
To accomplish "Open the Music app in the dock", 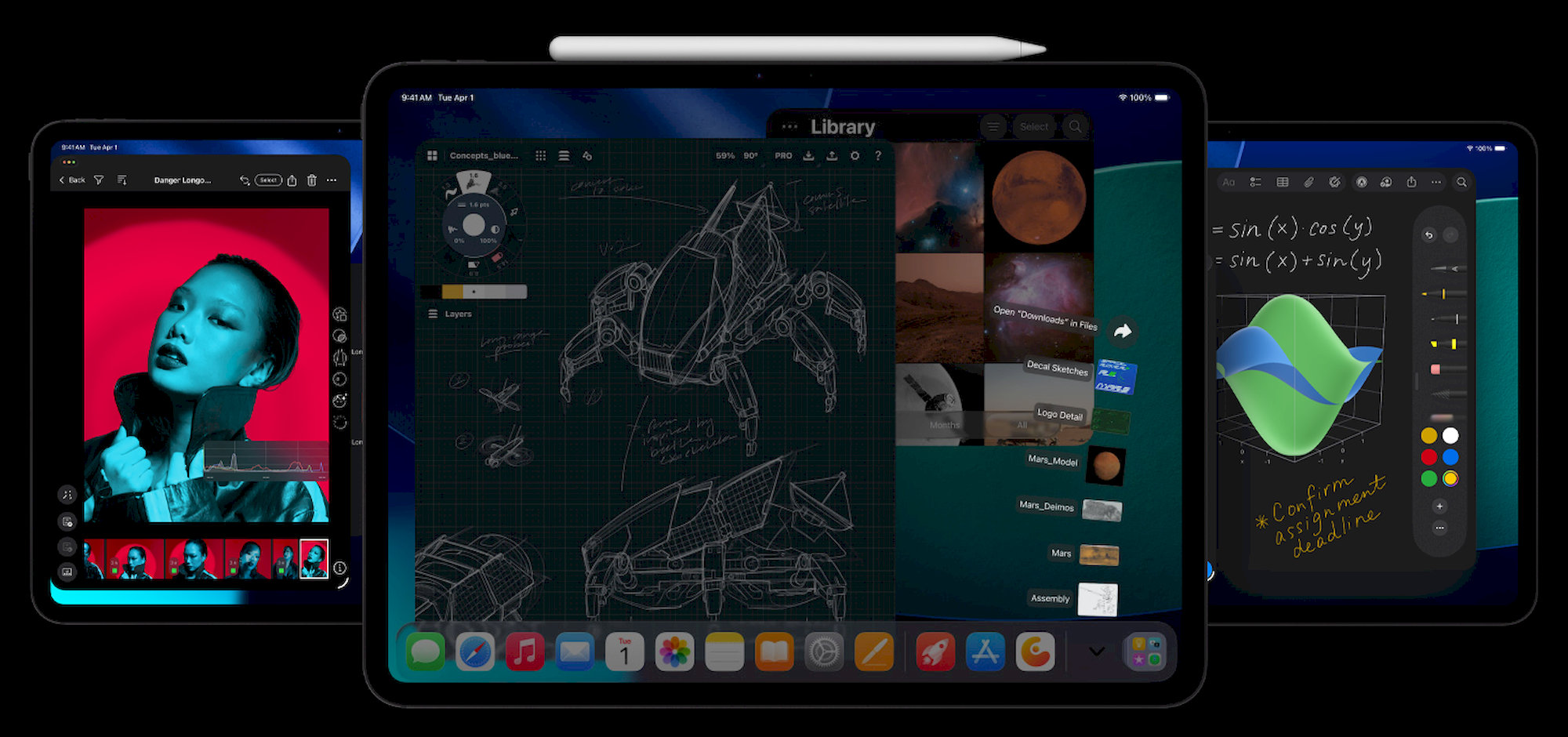I will click(x=524, y=652).
